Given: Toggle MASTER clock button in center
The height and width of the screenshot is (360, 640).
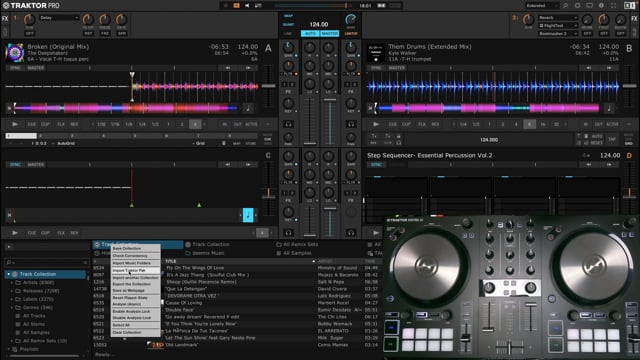Looking at the screenshot, I should tap(329, 33).
